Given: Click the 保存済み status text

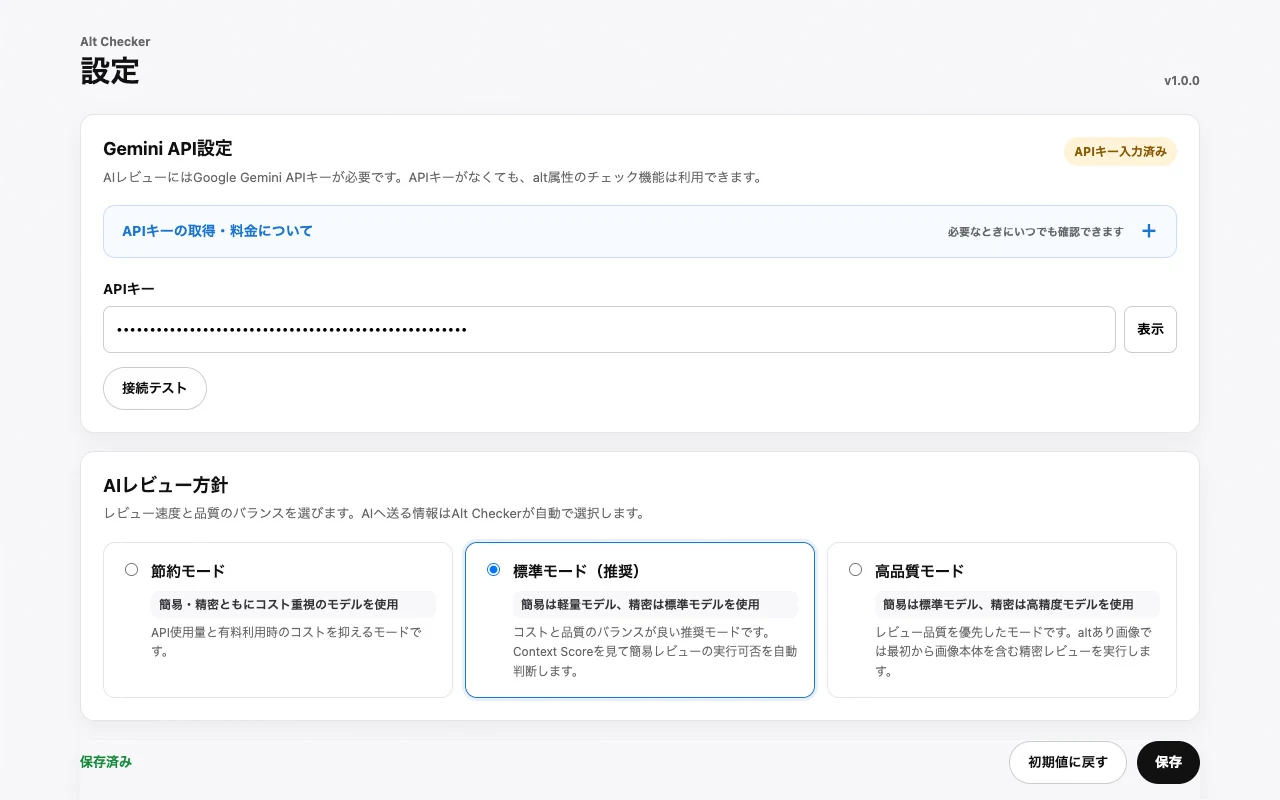Looking at the screenshot, I should pos(106,762).
